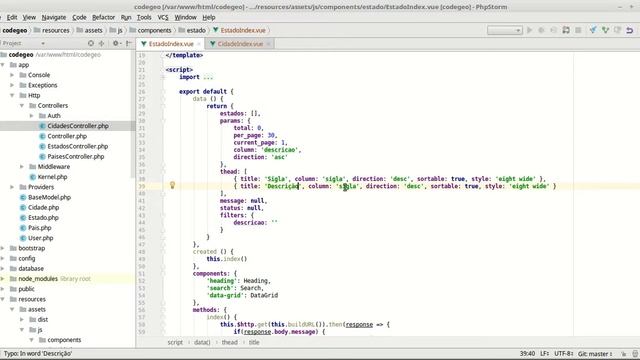The width and height of the screenshot is (640, 360).
Task: Click the Hide Project panel icon
Action: pos(129,43)
